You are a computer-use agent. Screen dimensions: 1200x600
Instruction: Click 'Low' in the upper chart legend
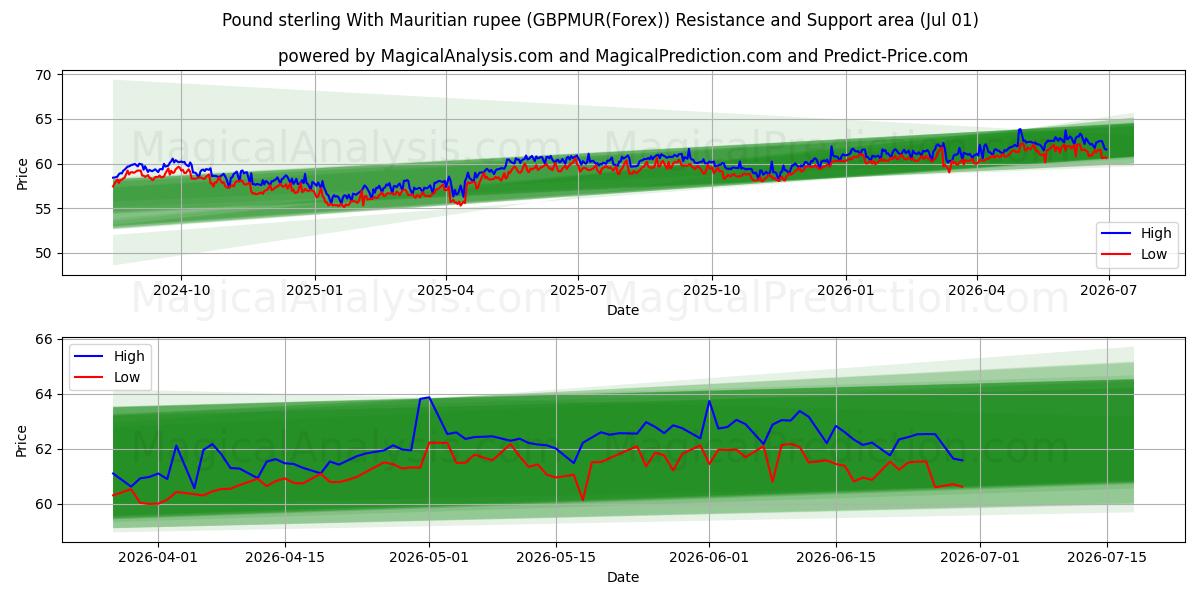coord(1154,254)
